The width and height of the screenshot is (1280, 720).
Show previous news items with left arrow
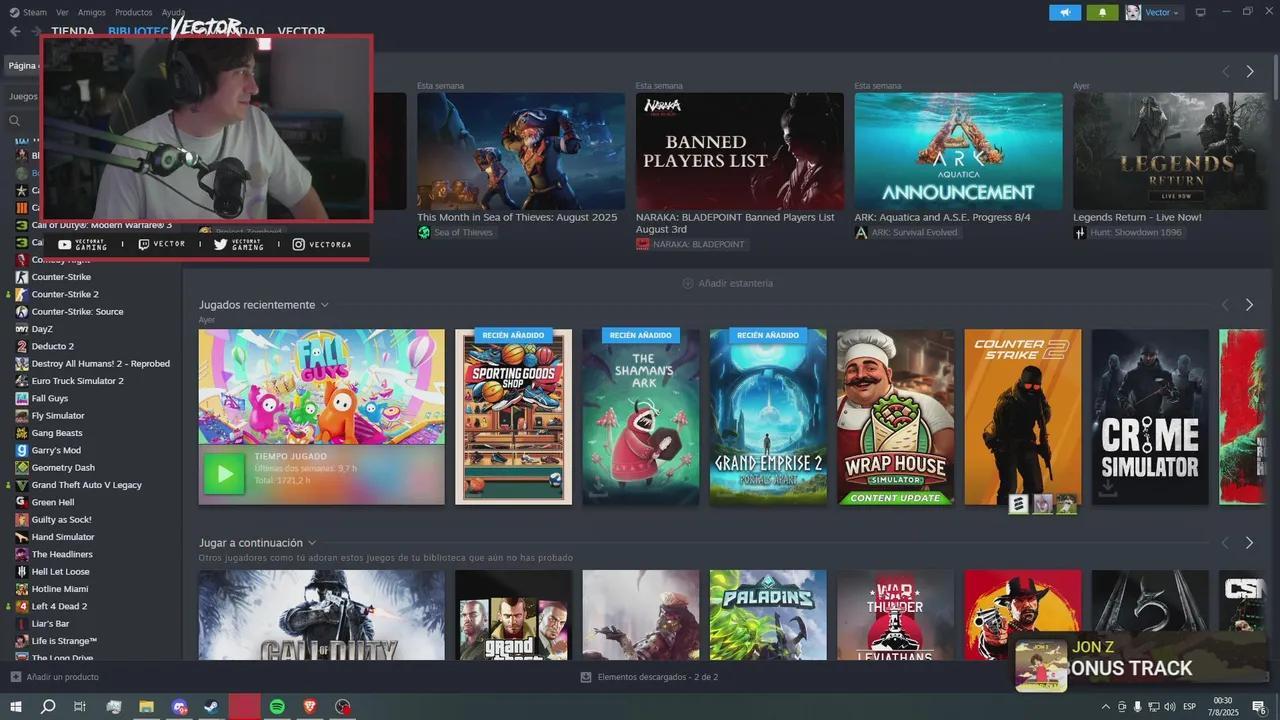(1225, 72)
